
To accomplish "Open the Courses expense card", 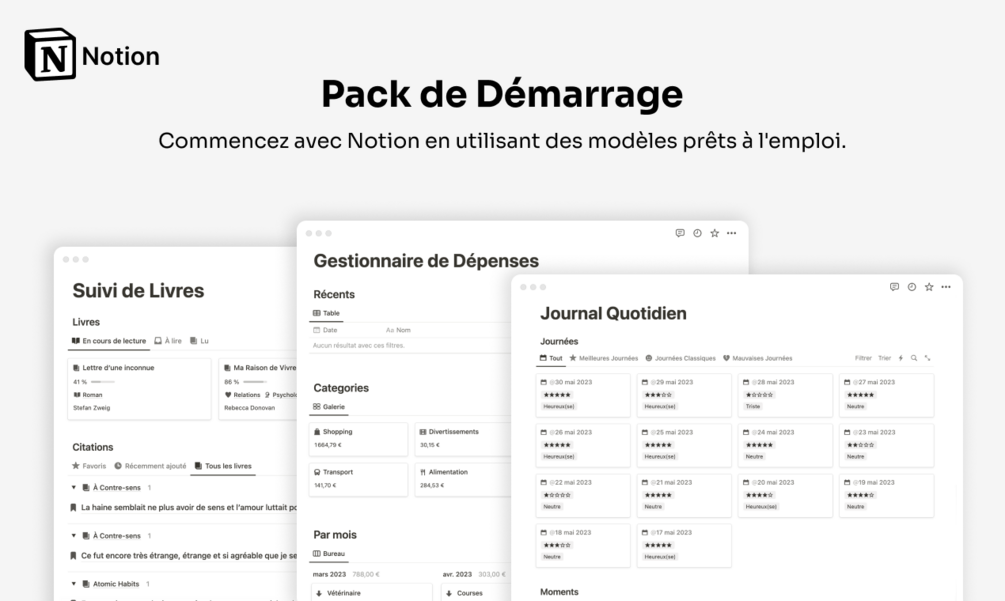I will click(x=476, y=592).
